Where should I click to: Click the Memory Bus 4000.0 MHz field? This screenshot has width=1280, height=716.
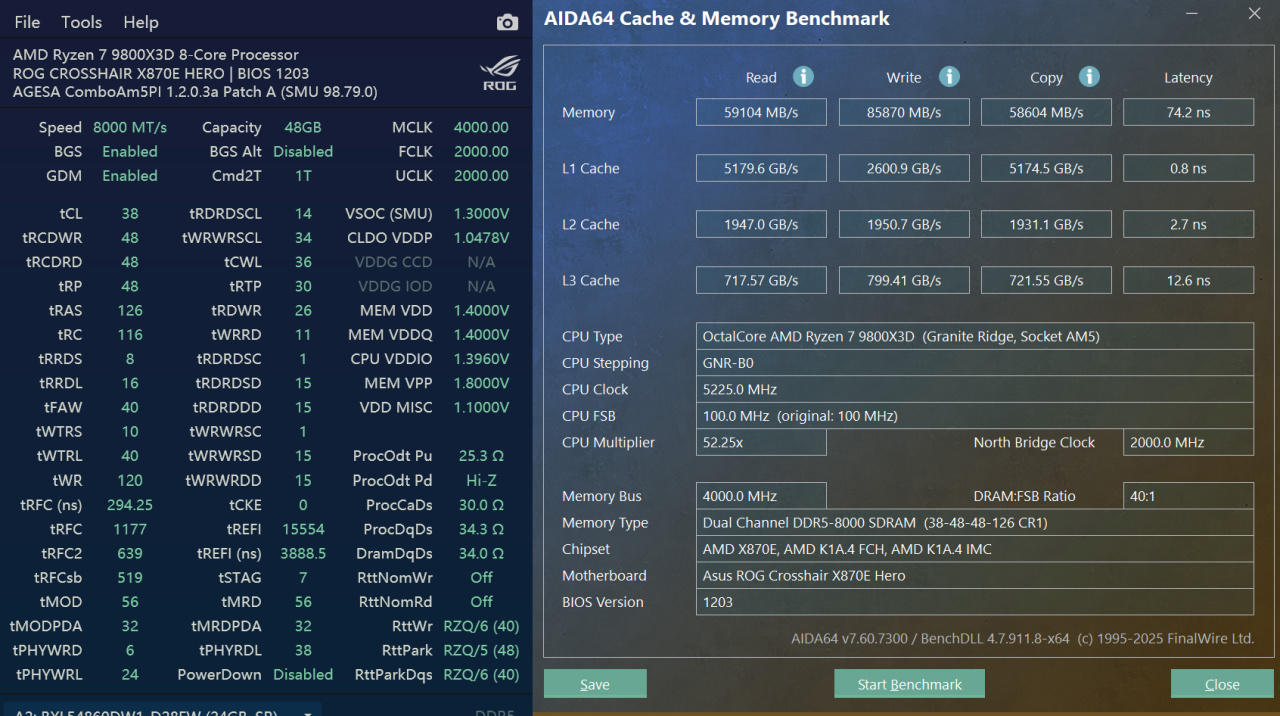tap(762, 496)
